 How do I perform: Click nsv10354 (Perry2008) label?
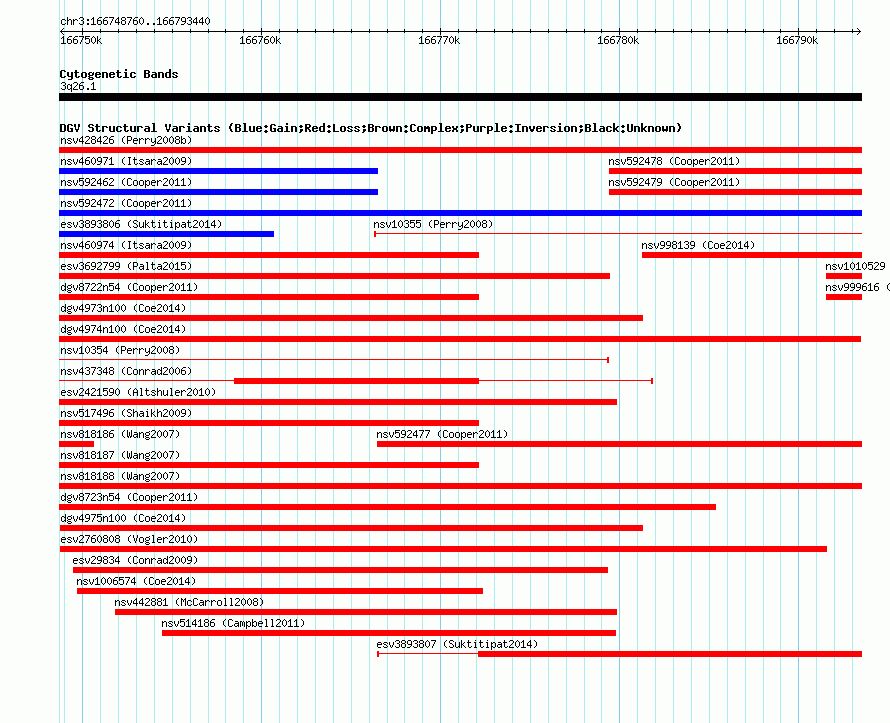[120, 350]
